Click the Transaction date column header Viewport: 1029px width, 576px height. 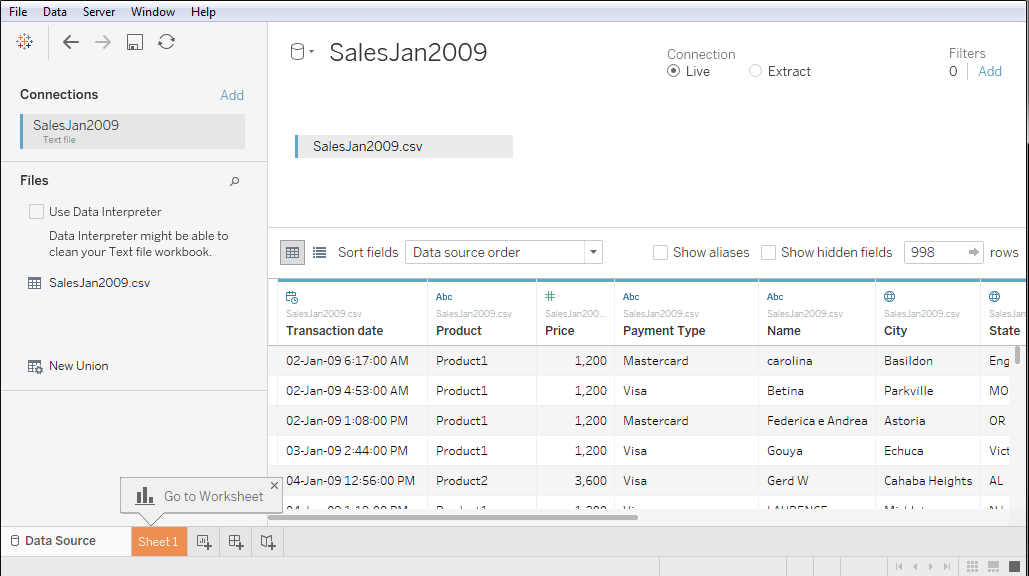[352, 314]
